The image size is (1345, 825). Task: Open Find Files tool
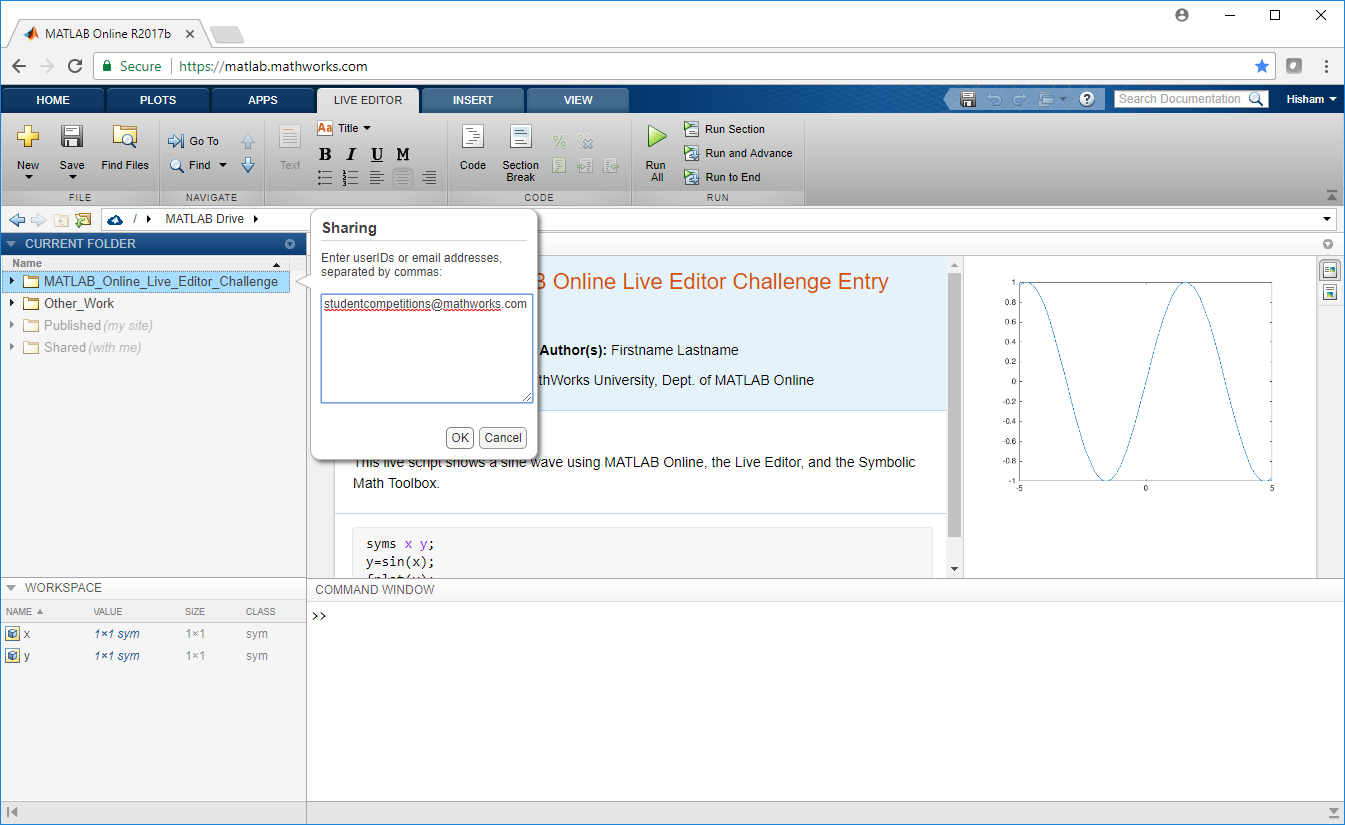pyautogui.click(x=125, y=148)
